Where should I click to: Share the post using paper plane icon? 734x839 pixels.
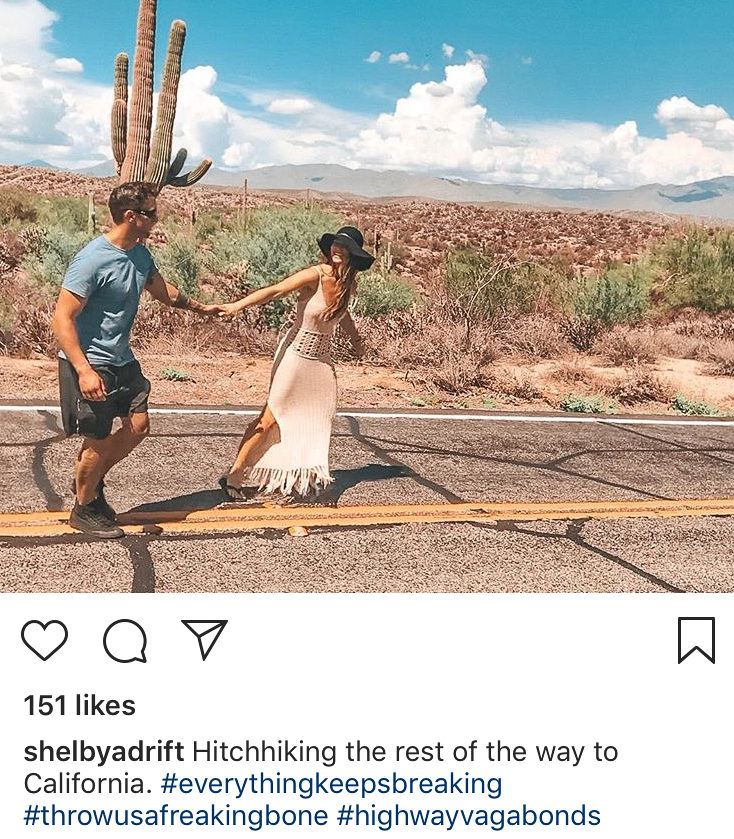[x=205, y=639]
